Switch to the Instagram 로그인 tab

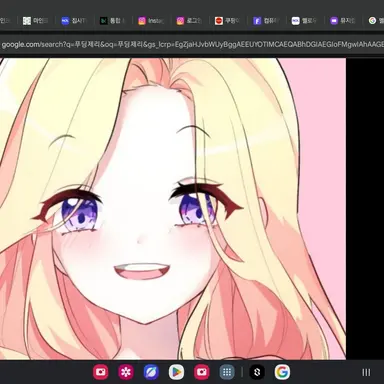(189, 21)
